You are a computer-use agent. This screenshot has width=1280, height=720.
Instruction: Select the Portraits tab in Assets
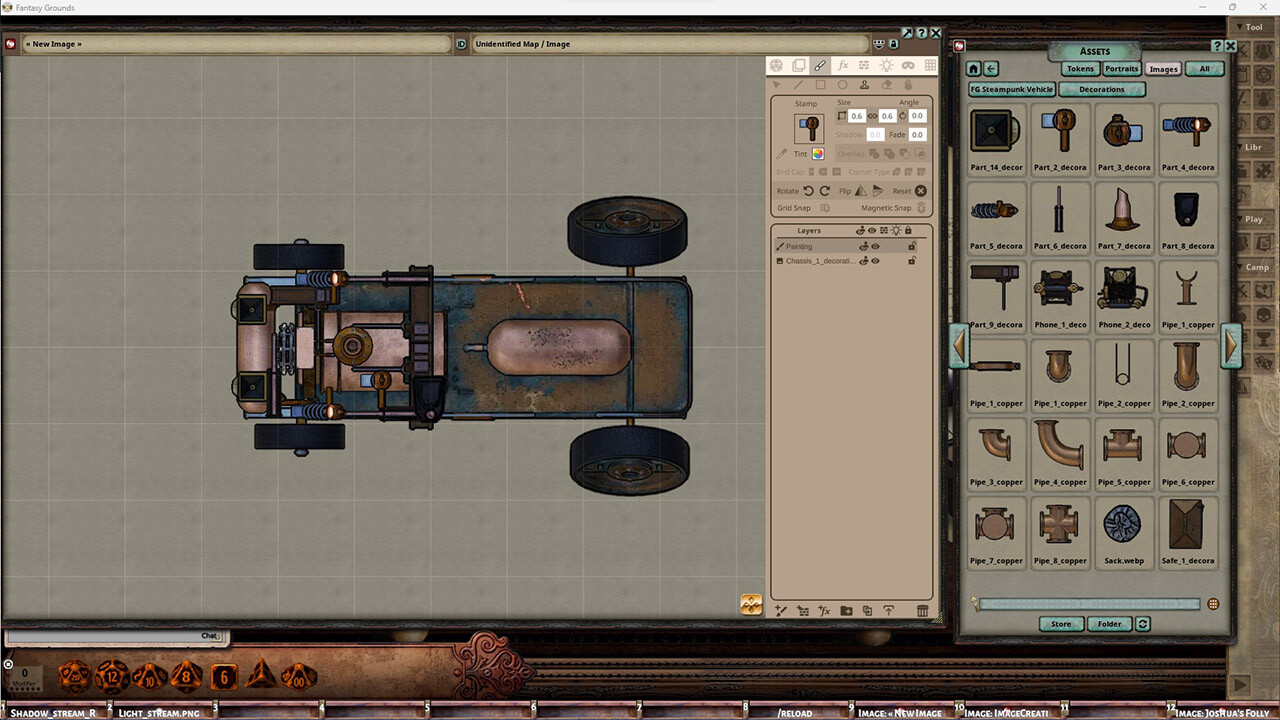[1121, 68]
